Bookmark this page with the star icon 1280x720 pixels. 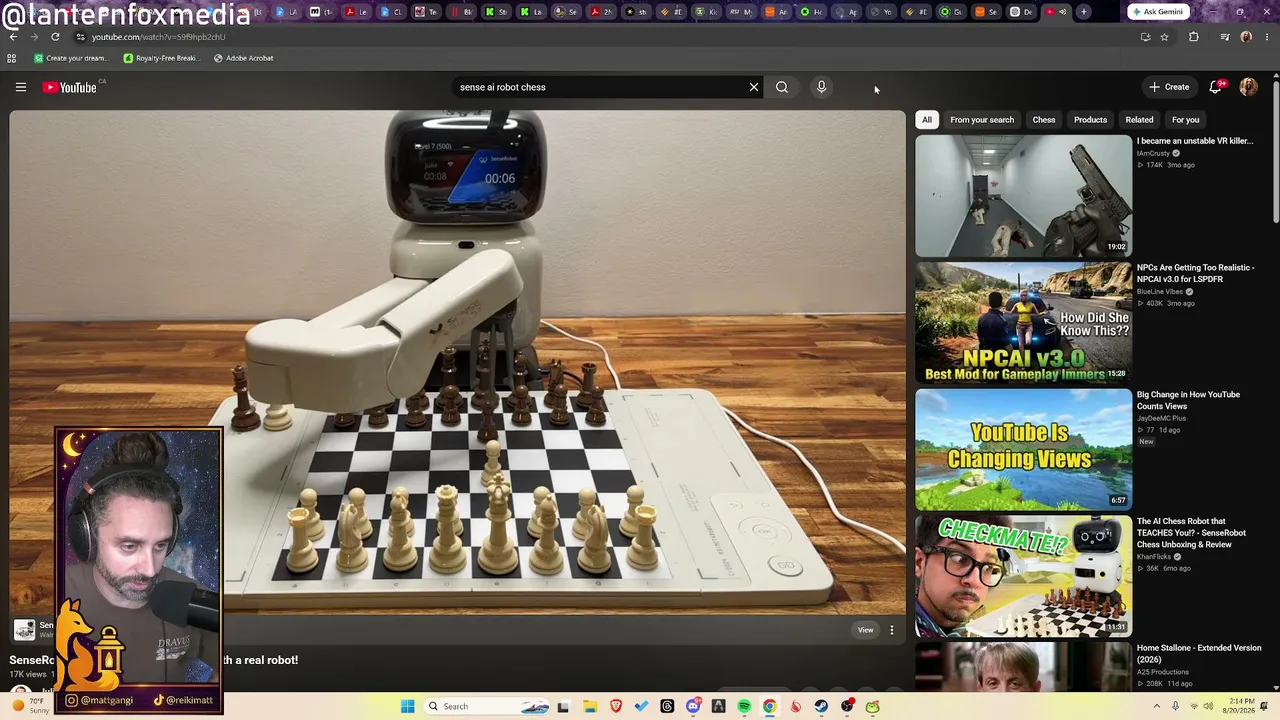coord(1164,37)
